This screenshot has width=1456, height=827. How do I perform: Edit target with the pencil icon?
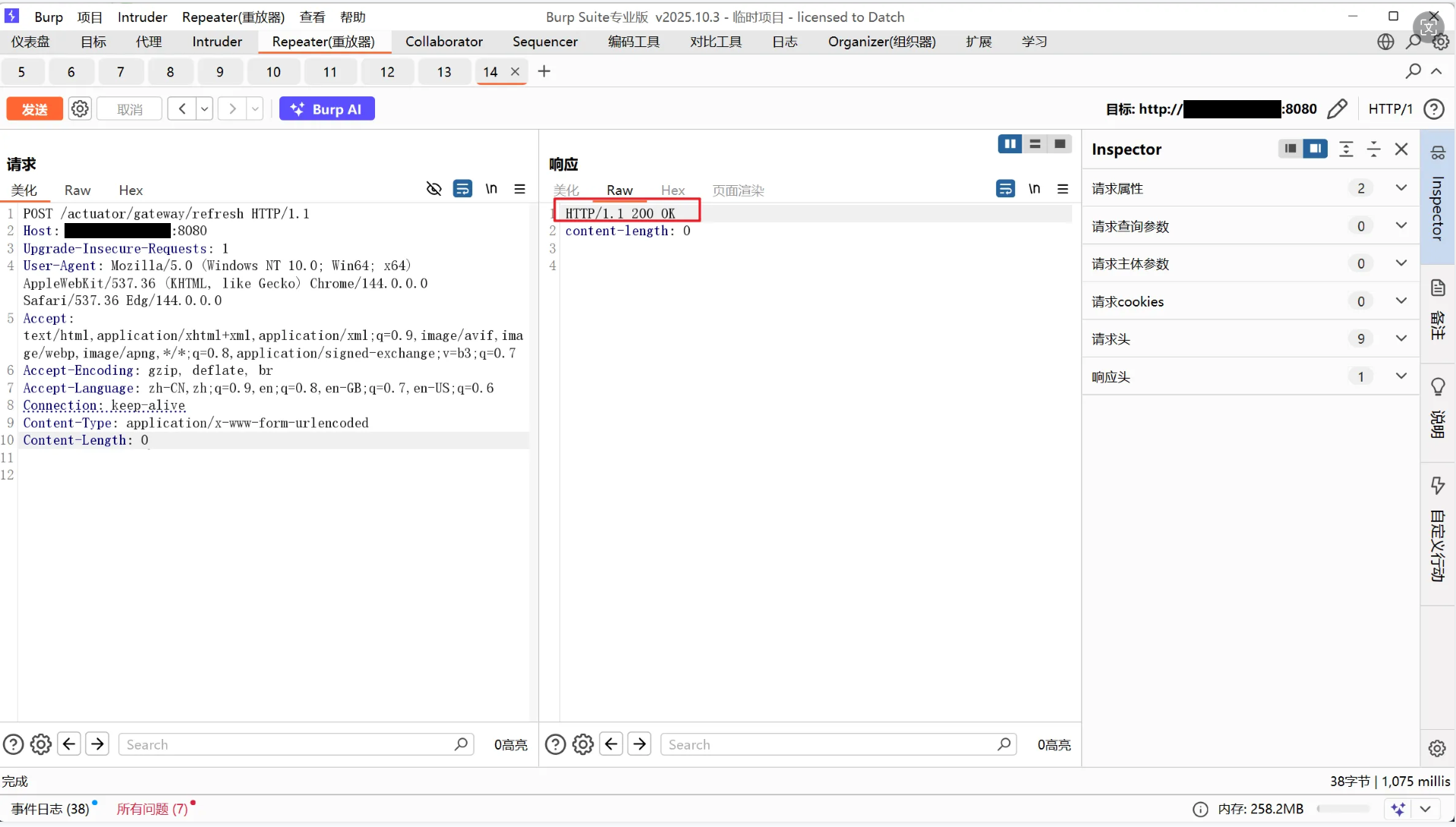(x=1338, y=109)
